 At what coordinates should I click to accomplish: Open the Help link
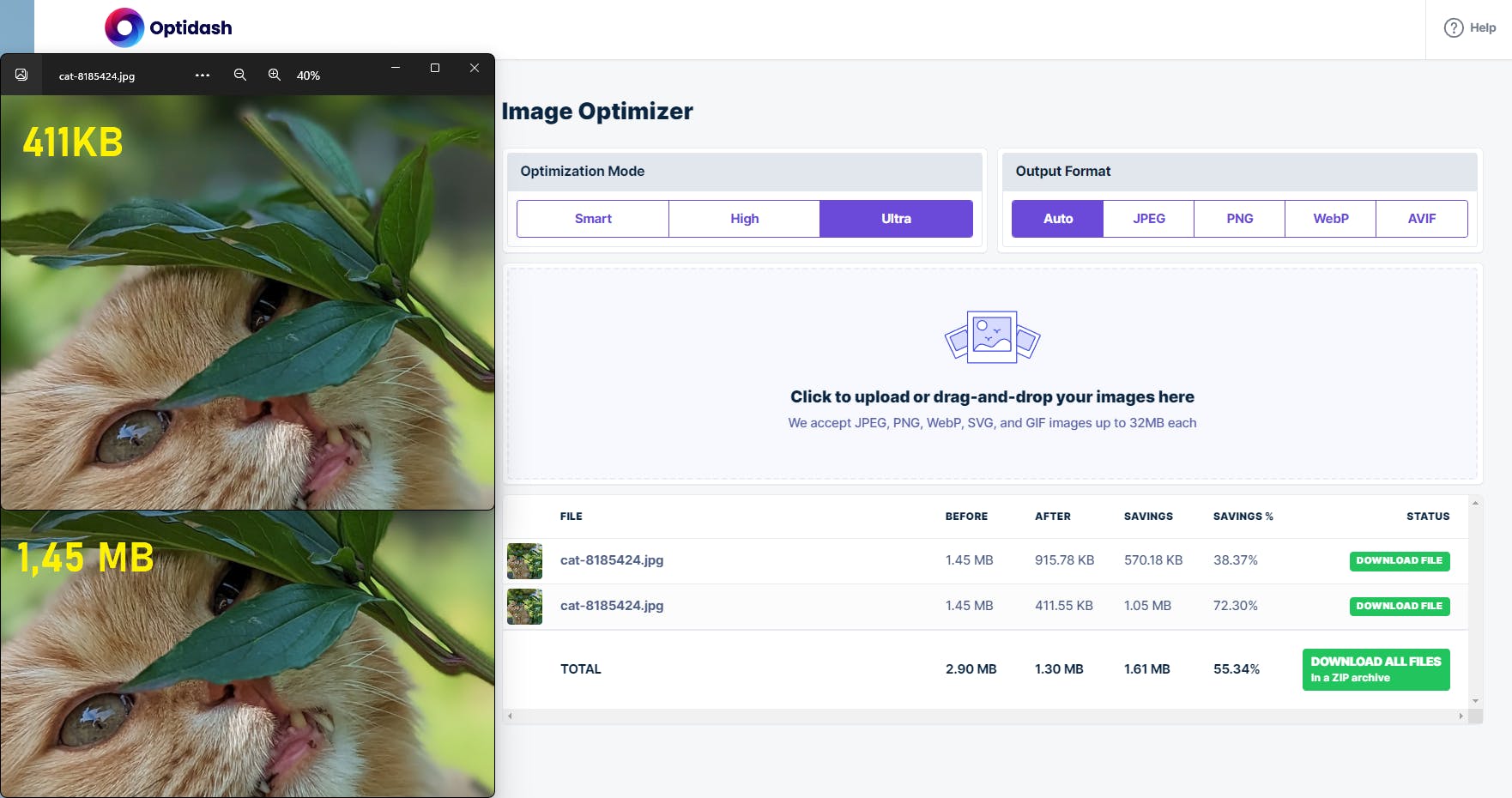1470,27
